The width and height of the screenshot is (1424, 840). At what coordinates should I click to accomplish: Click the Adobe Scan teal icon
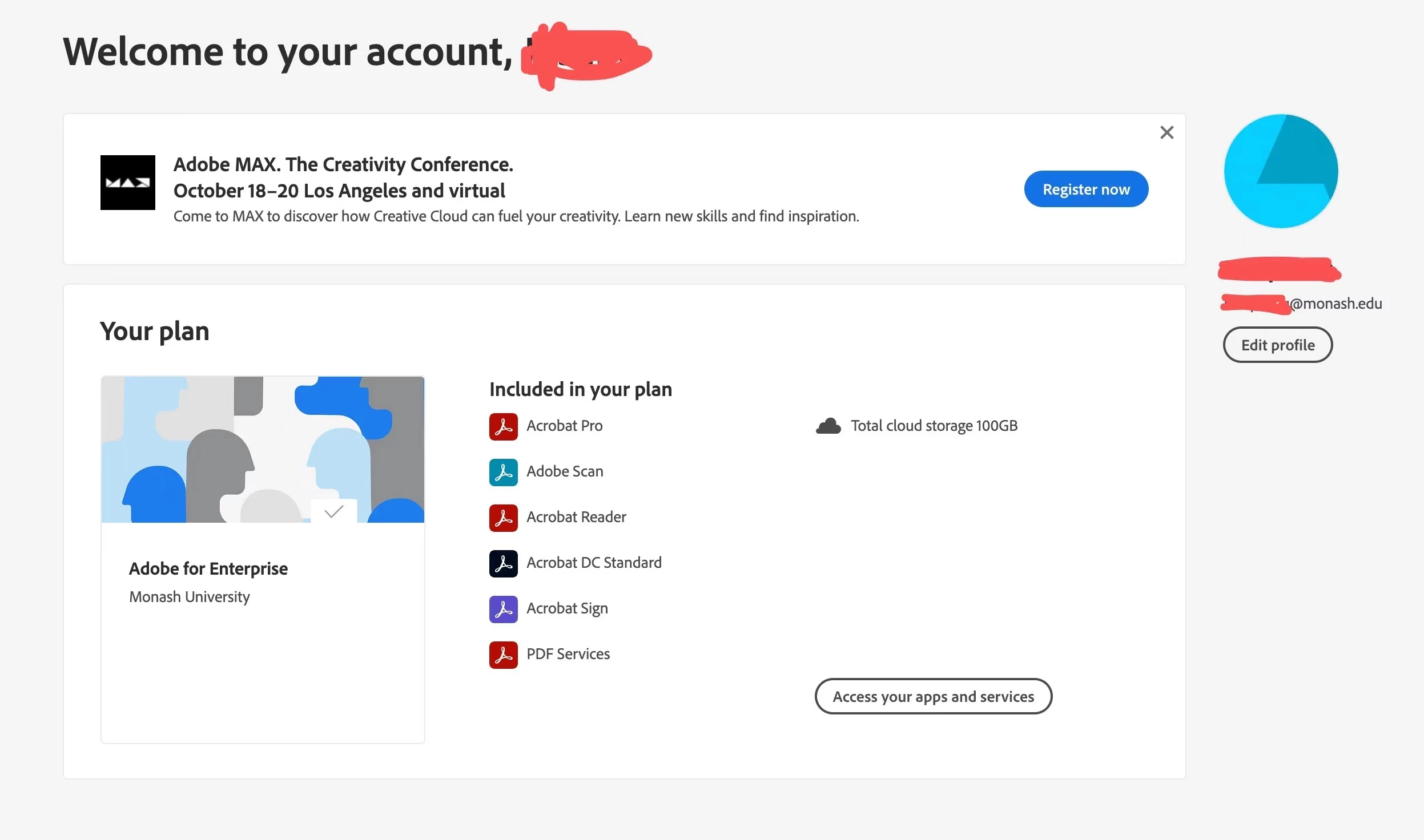pos(503,472)
